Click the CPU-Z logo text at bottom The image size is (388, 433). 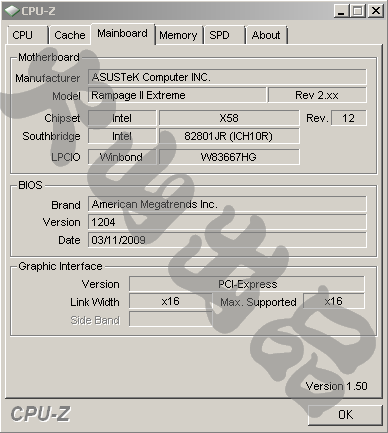(40, 414)
